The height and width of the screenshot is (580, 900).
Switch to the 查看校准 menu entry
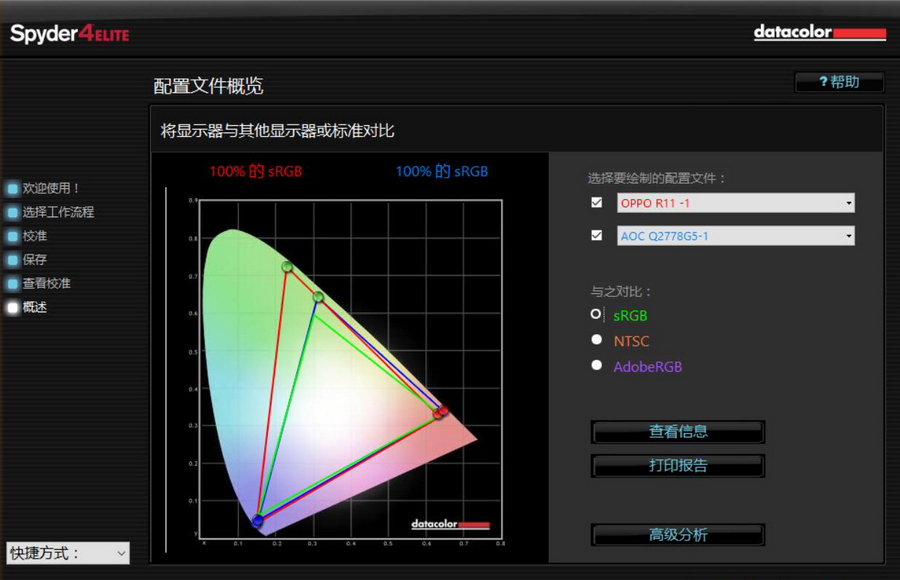[x=48, y=283]
